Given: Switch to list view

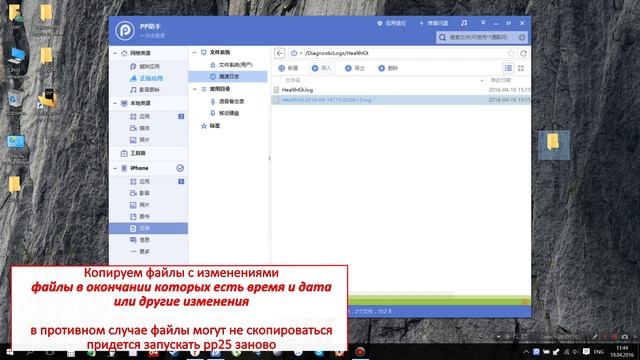Looking at the screenshot, I should (x=508, y=68).
